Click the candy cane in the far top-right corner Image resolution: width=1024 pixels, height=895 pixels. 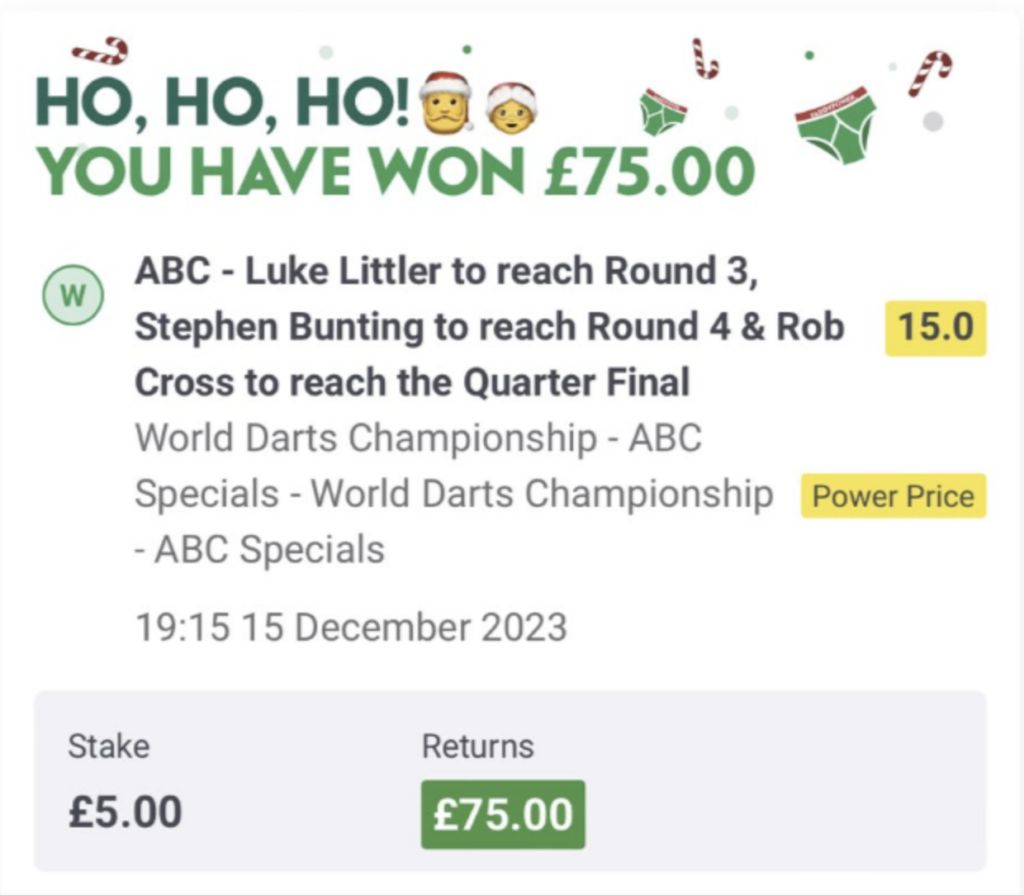(x=930, y=73)
